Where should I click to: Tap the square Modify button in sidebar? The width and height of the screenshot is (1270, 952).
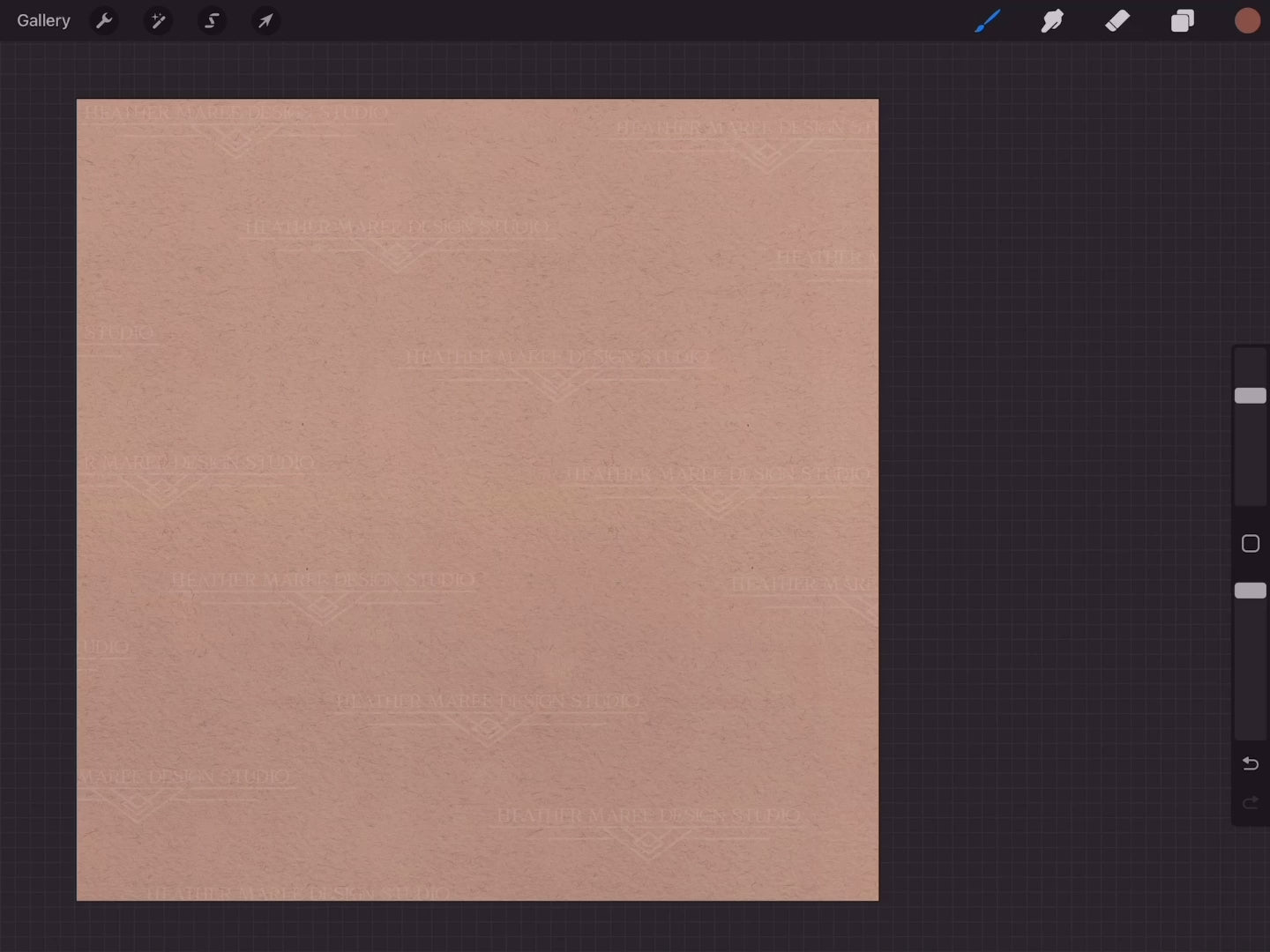coord(1250,544)
